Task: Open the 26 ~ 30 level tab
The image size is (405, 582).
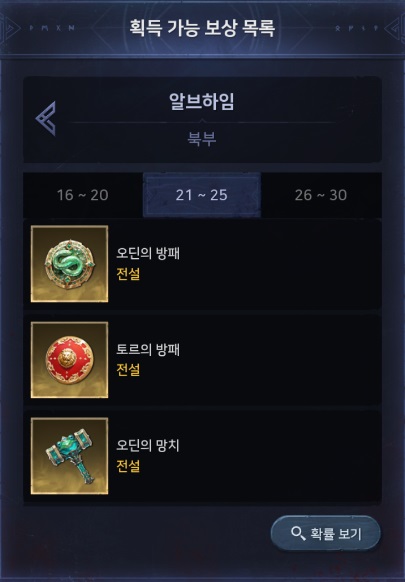Action: 321,195
